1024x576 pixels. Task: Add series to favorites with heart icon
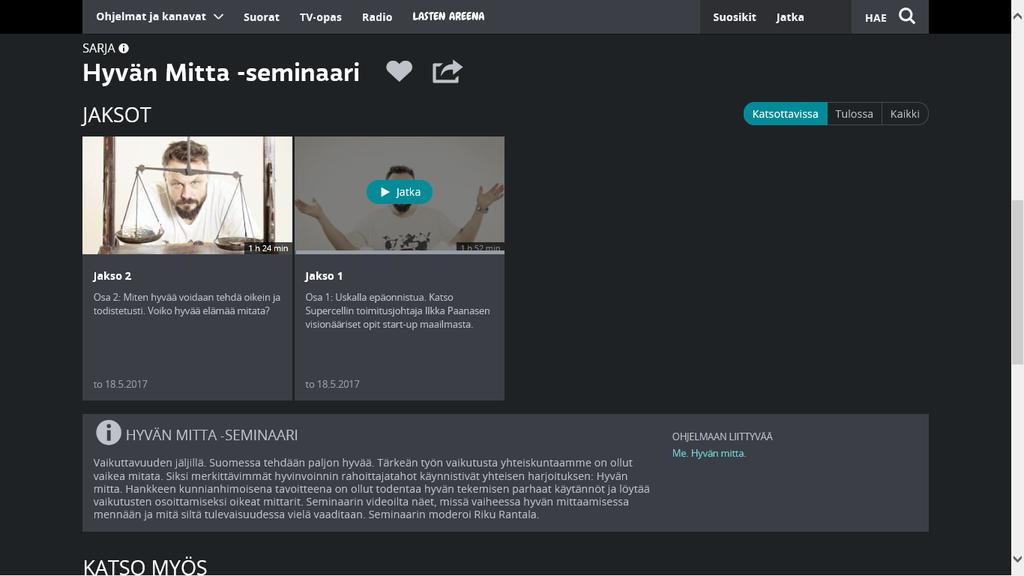click(399, 71)
